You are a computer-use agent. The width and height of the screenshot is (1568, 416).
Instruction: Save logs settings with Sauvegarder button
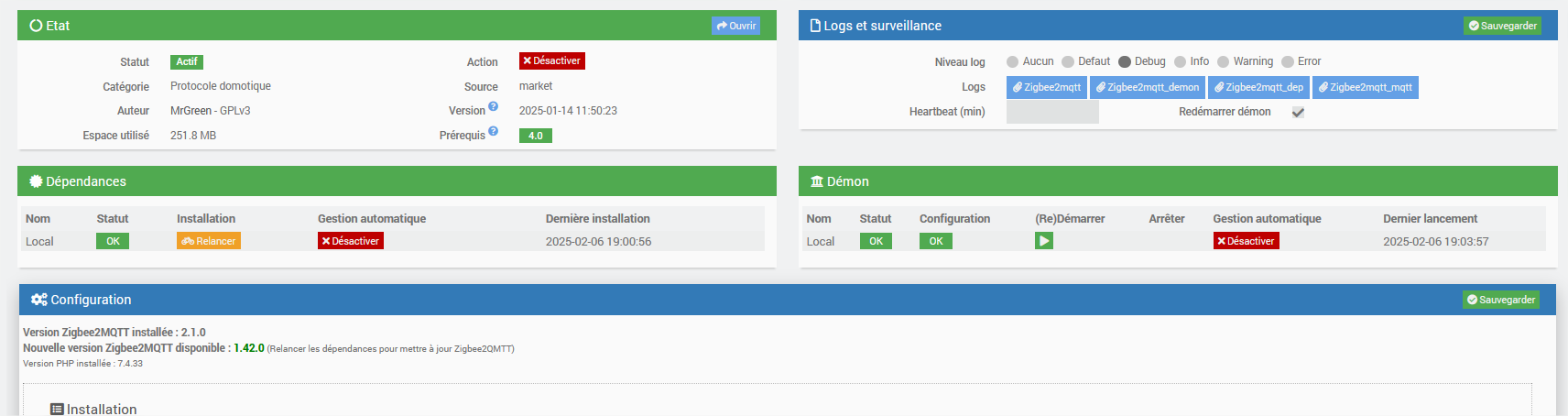(1502, 26)
